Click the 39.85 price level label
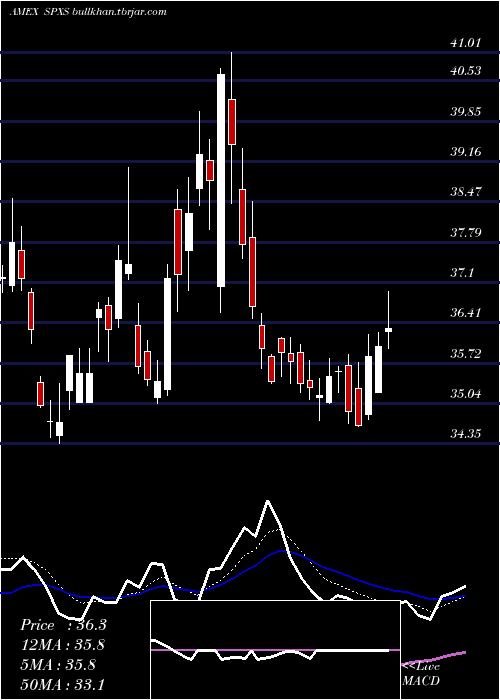 (466, 111)
